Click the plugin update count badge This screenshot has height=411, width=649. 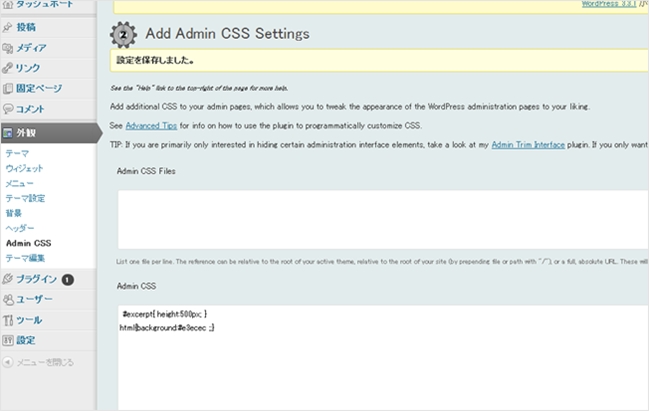(68, 280)
